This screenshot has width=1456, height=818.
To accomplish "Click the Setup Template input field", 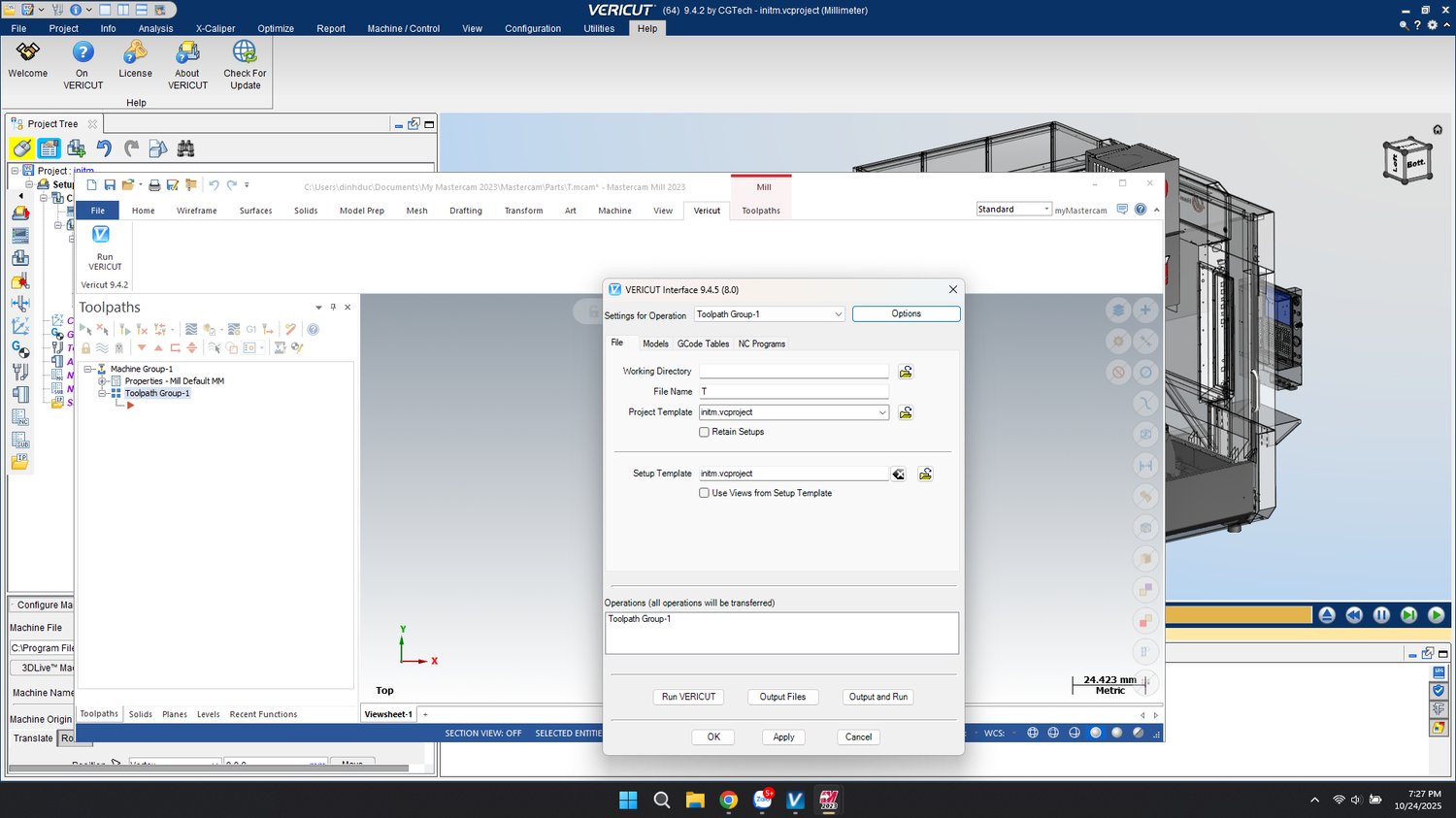I will click(794, 474).
